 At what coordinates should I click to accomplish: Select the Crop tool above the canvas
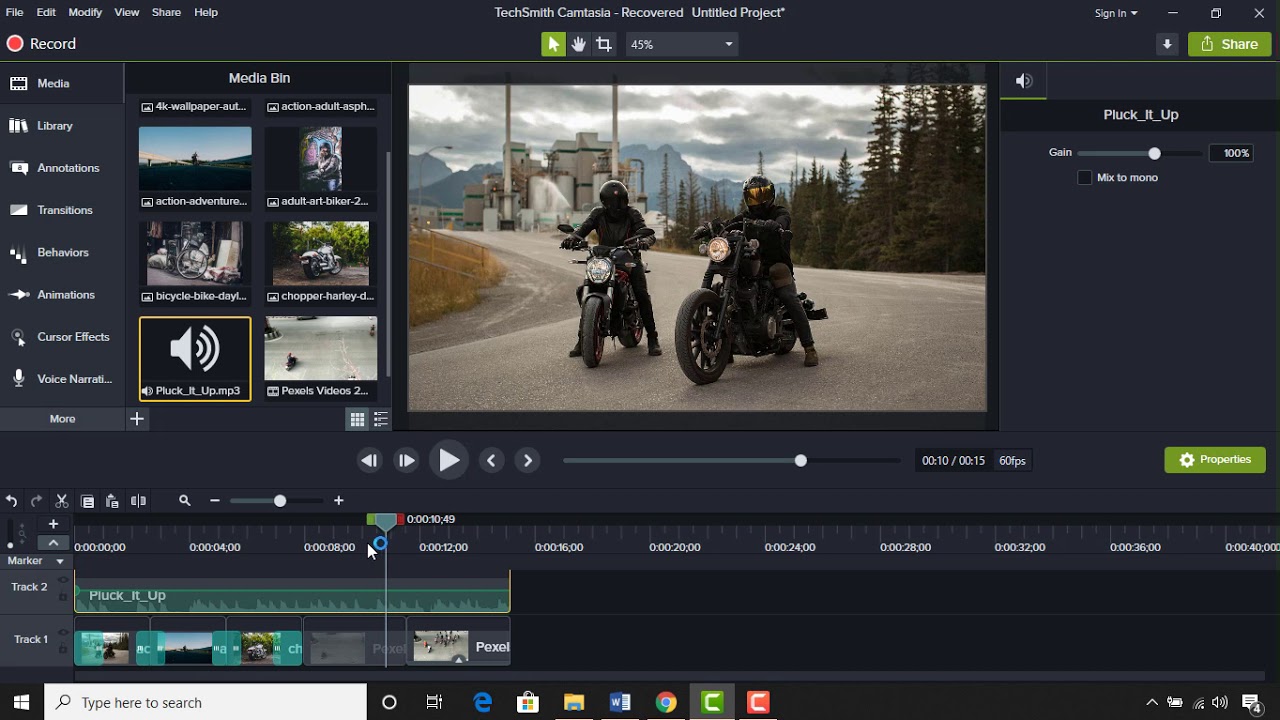pos(604,44)
